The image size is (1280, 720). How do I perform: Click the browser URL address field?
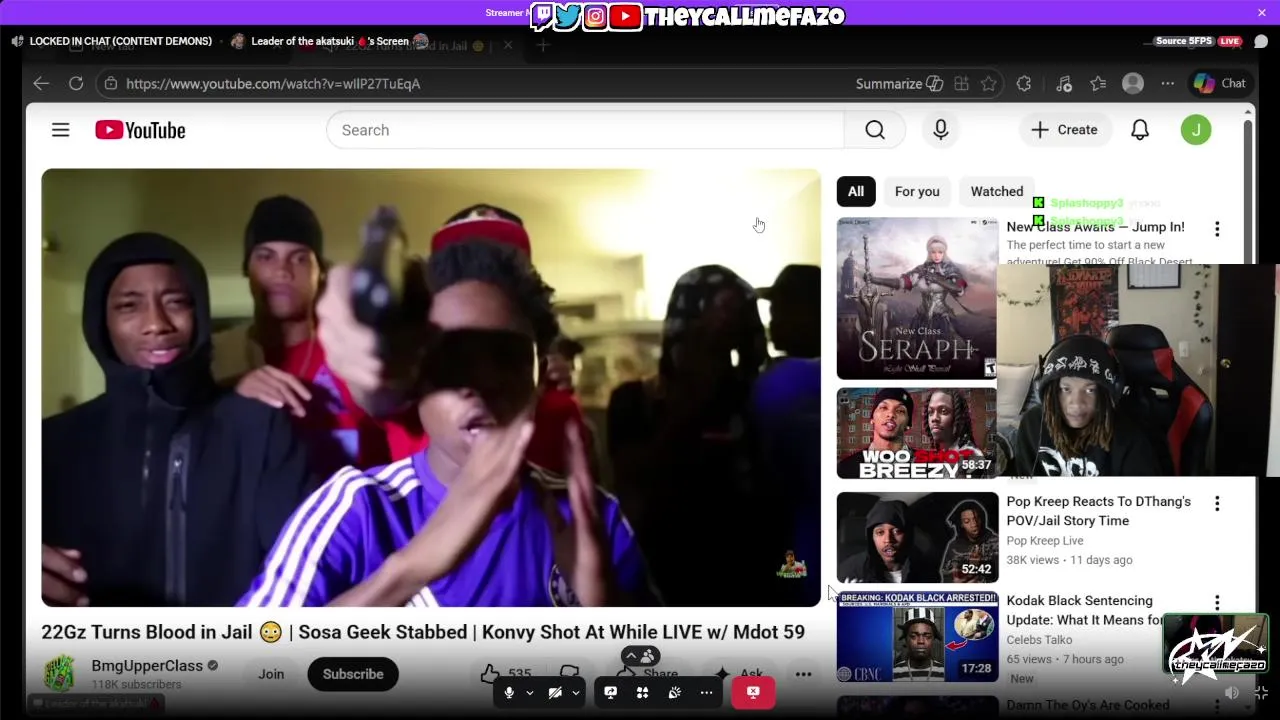click(480, 84)
